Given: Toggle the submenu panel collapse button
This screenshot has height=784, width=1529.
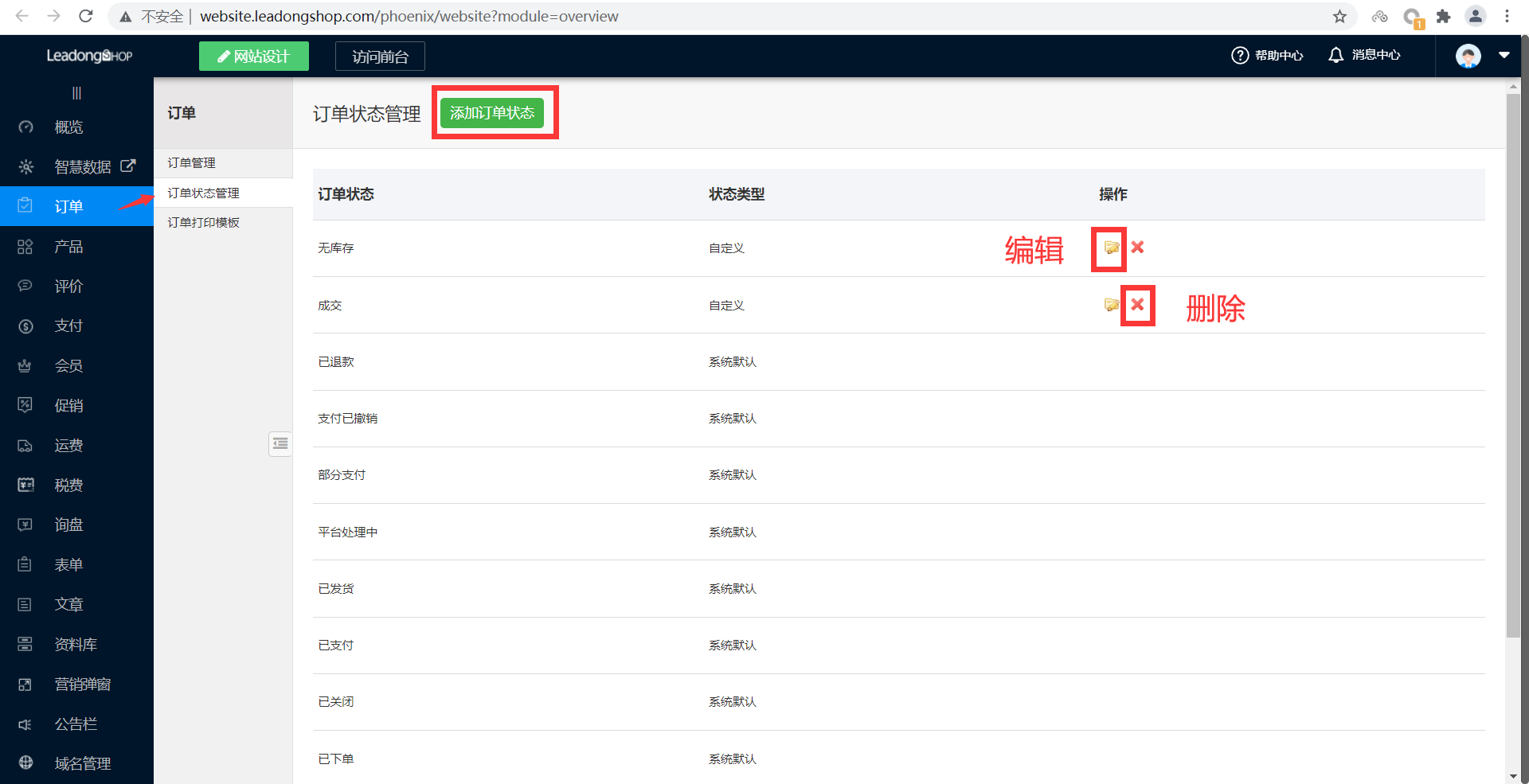Looking at the screenshot, I should [280, 443].
